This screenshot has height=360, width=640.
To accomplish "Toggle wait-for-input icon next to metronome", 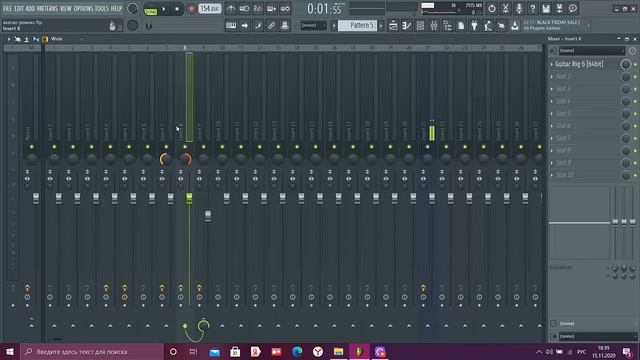I will click(x=244, y=9).
